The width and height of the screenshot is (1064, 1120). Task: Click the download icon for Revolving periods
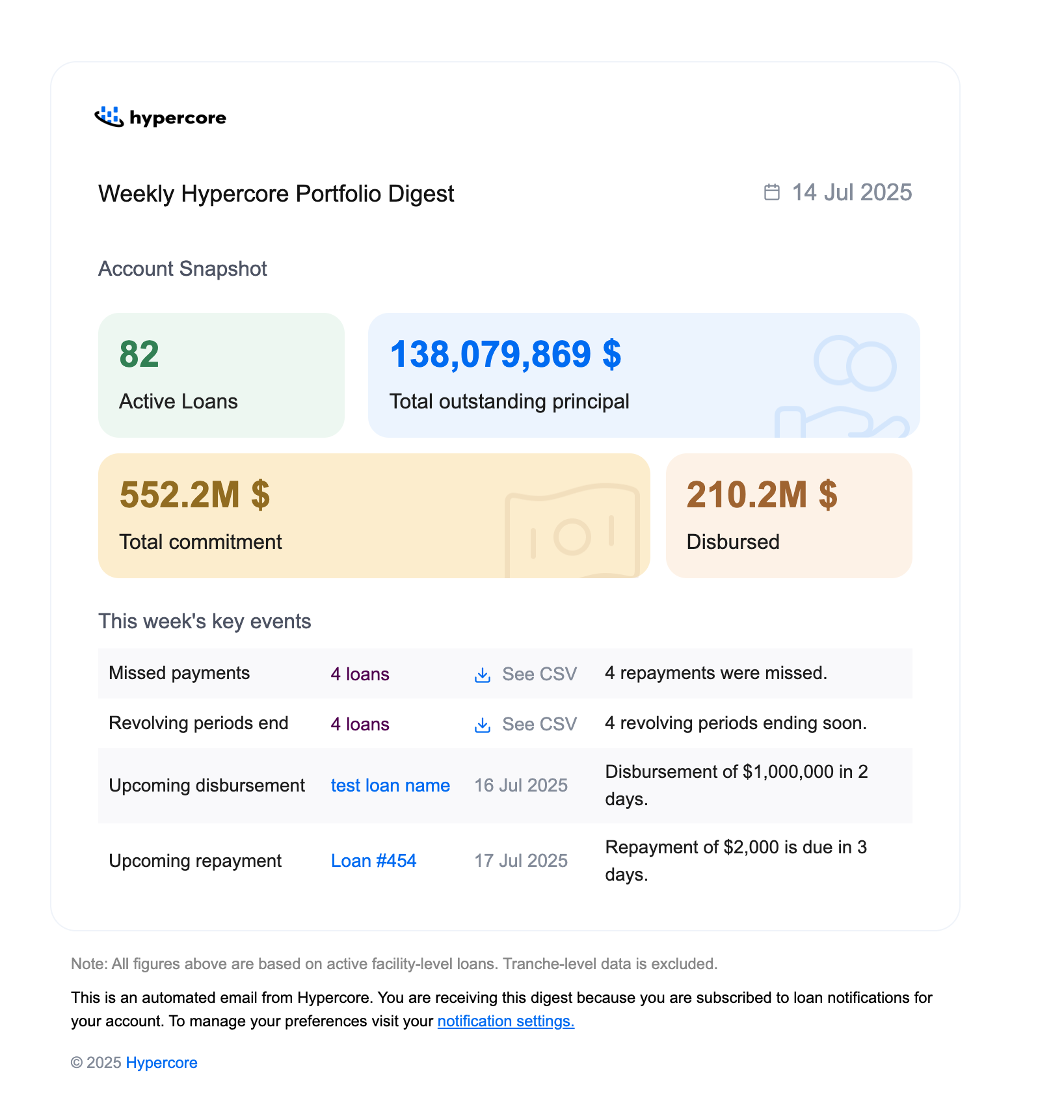coord(483,725)
